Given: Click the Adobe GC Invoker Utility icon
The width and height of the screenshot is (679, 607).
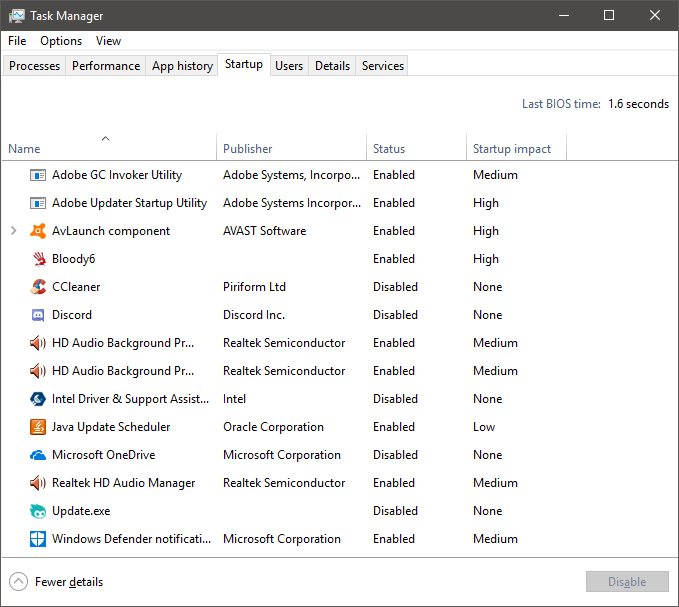Looking at the screenshot, I should [x=38, y=175].
